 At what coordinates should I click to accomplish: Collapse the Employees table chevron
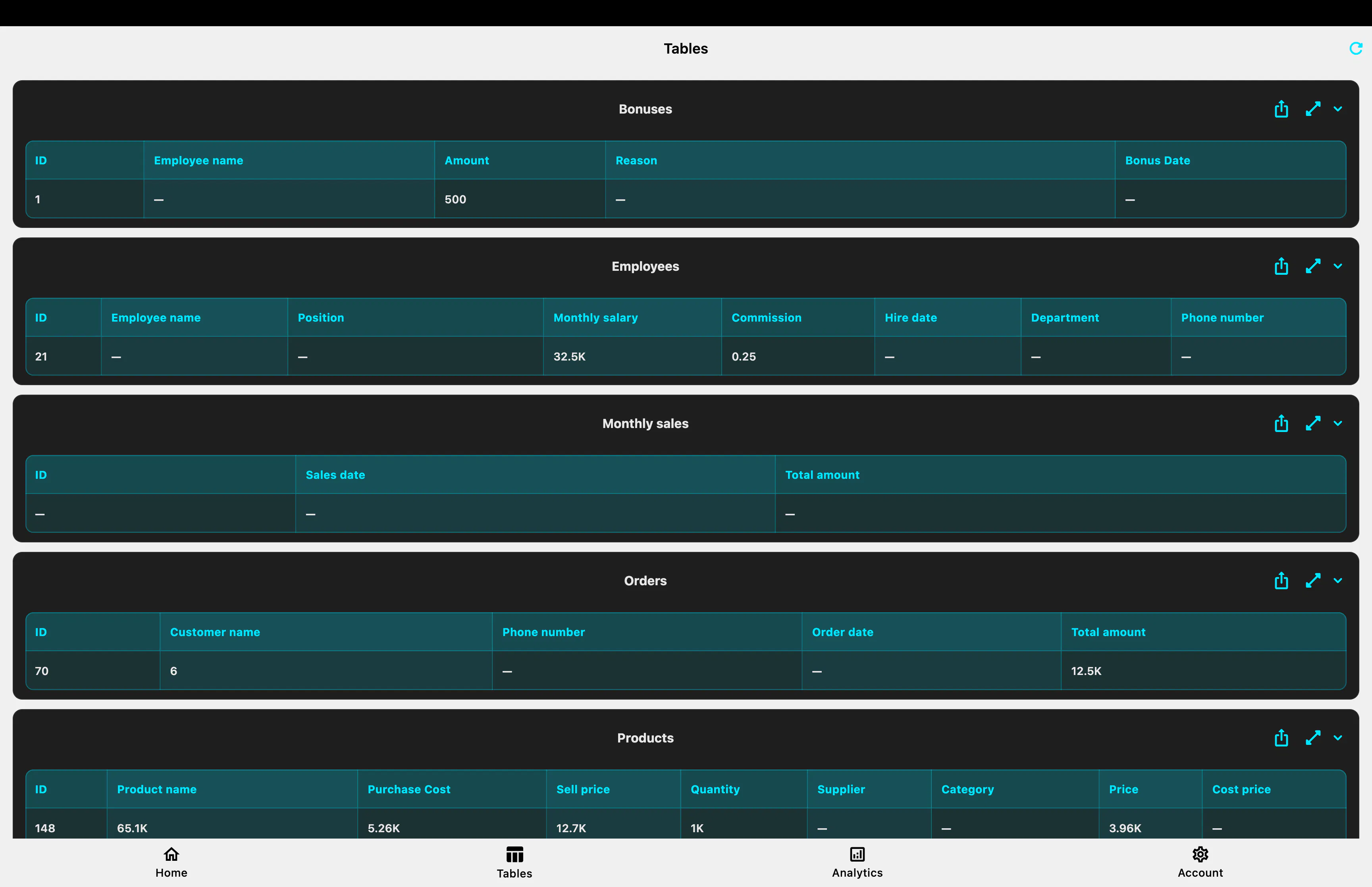tap(1337, 266)
